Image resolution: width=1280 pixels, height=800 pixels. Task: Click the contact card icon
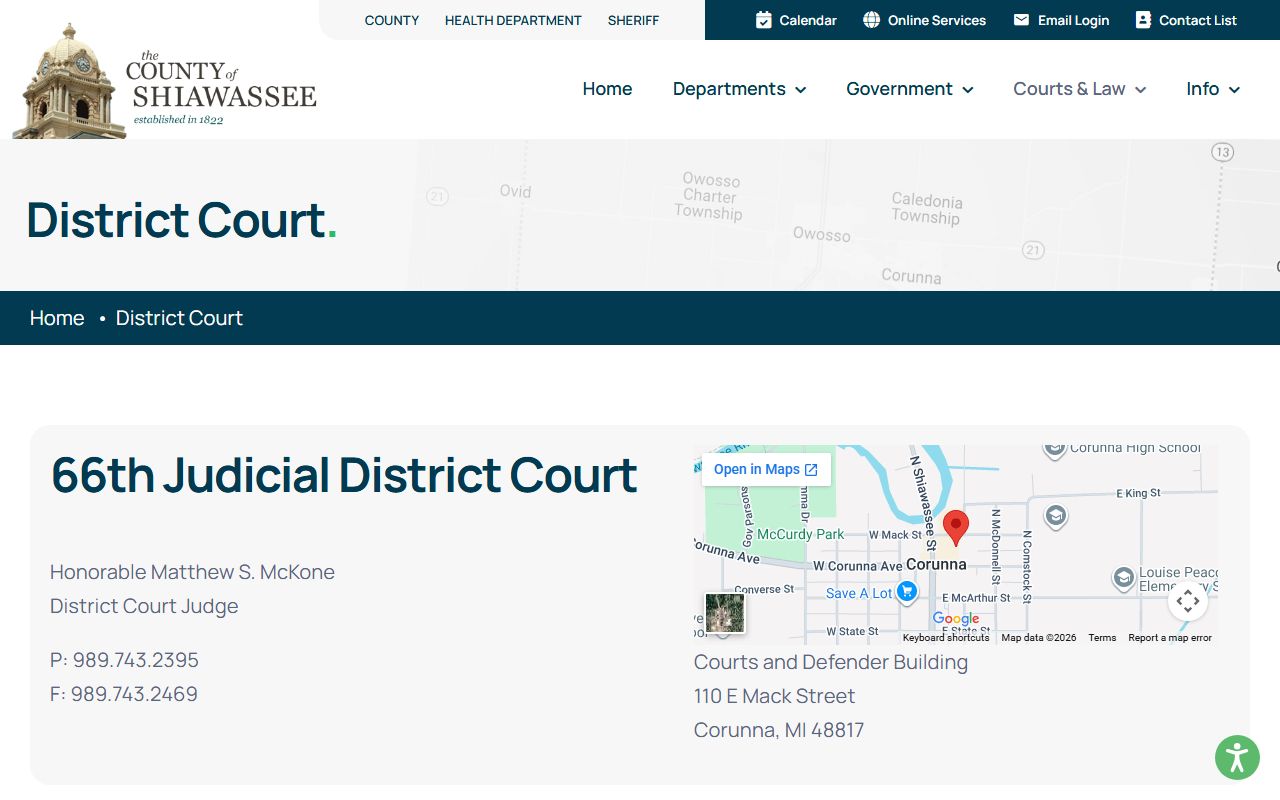1143,20
